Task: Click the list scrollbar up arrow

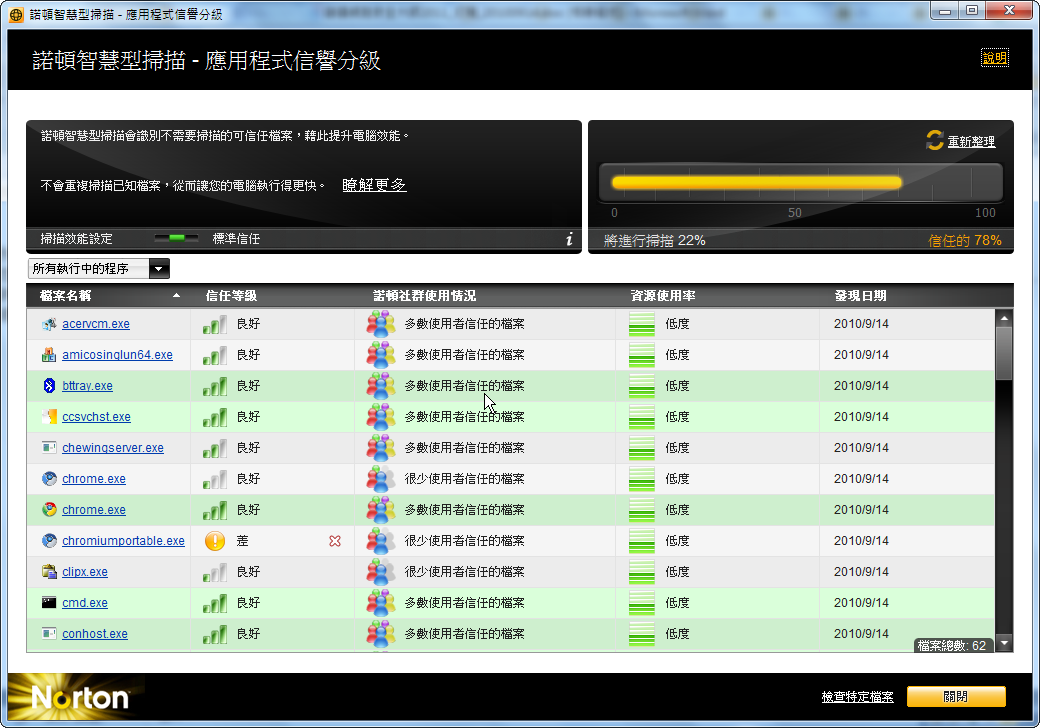Action: tap(1004, 318)
